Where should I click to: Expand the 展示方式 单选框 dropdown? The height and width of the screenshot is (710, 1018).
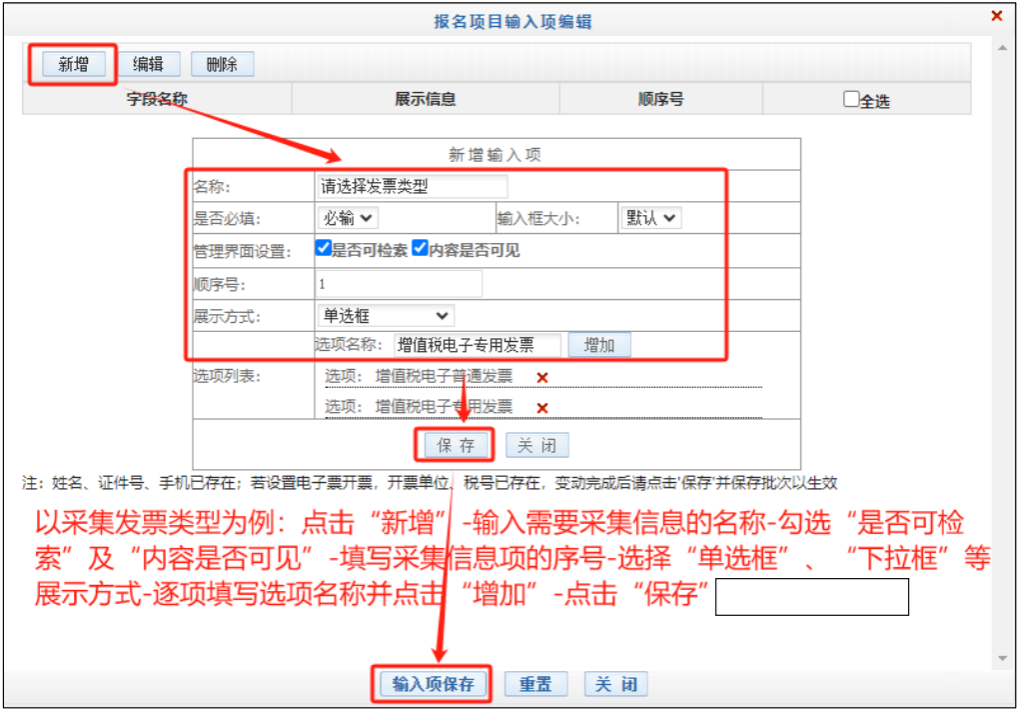[385, 315]
